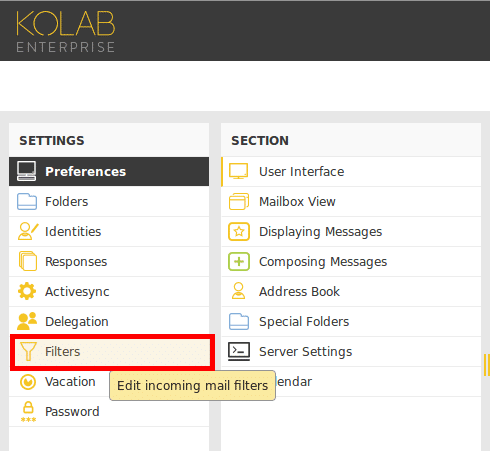Open the Responses settings item
490x451 pixels.
(x=109, y=261)
